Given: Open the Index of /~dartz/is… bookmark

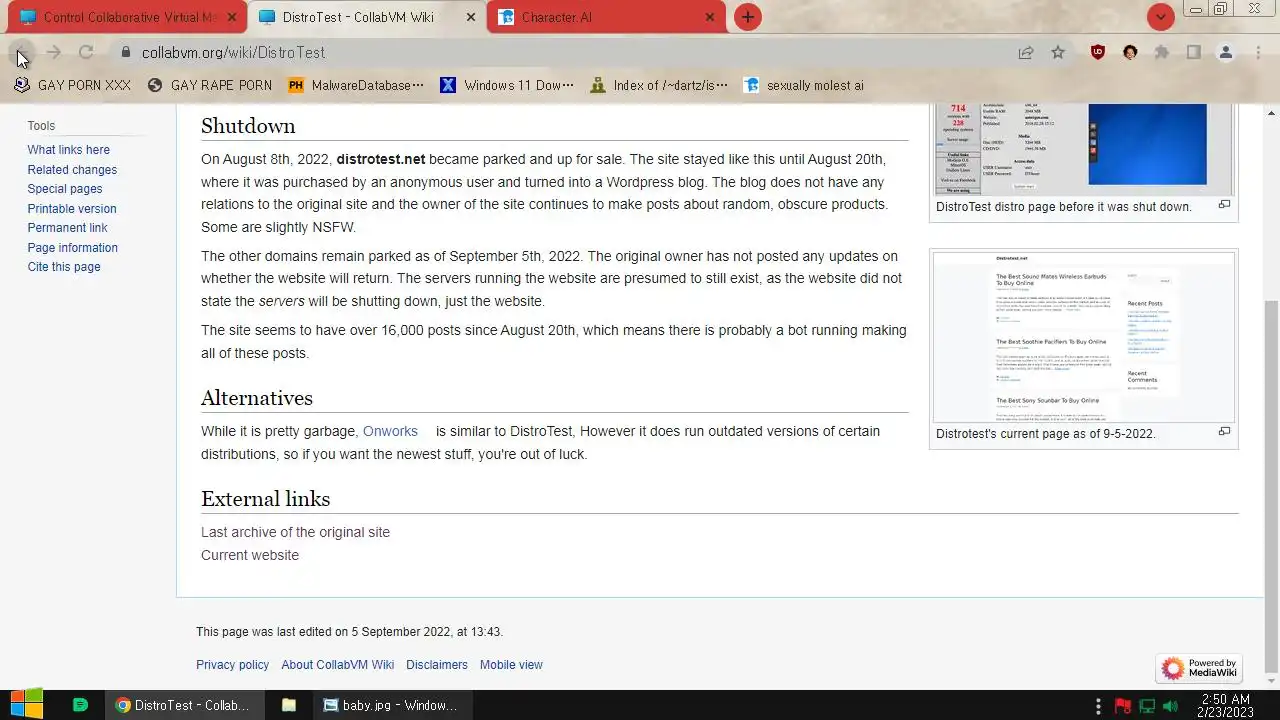Looking at the screenshot, I should [x=659, y=85].
